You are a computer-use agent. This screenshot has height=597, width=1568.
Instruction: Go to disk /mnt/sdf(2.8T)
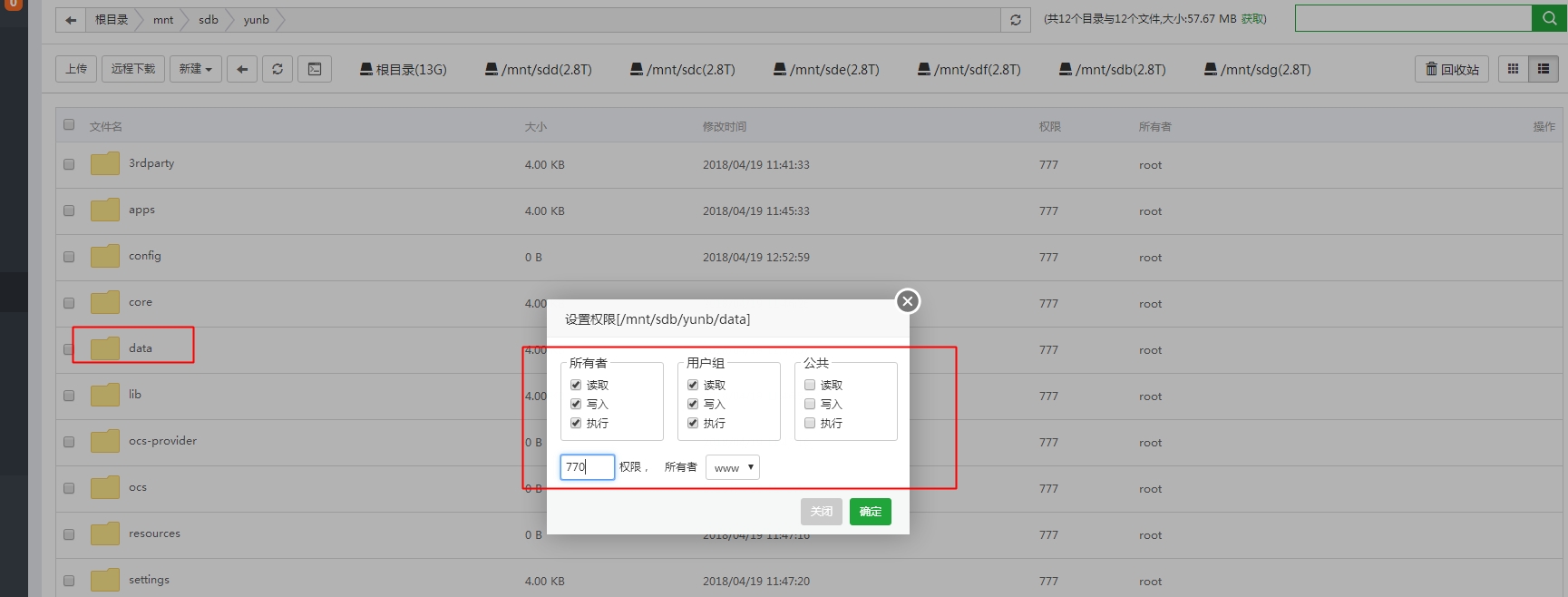tap(969, 69)
